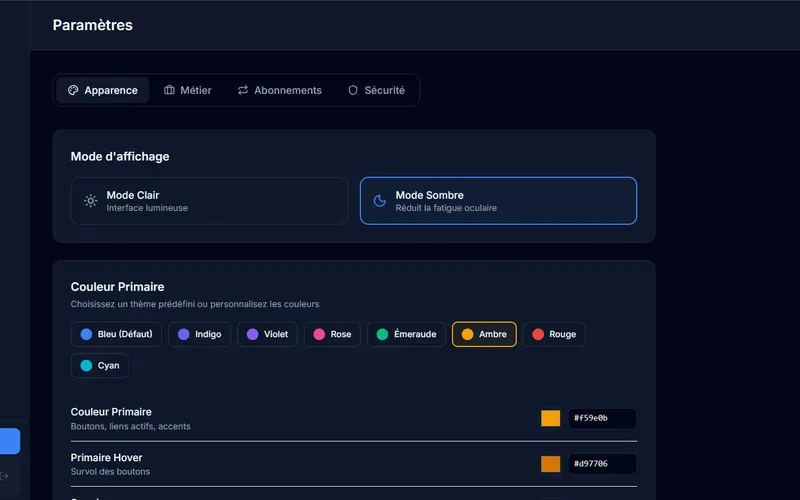
Task: Select the Ambre theme preset
Action: click(484, 334)
